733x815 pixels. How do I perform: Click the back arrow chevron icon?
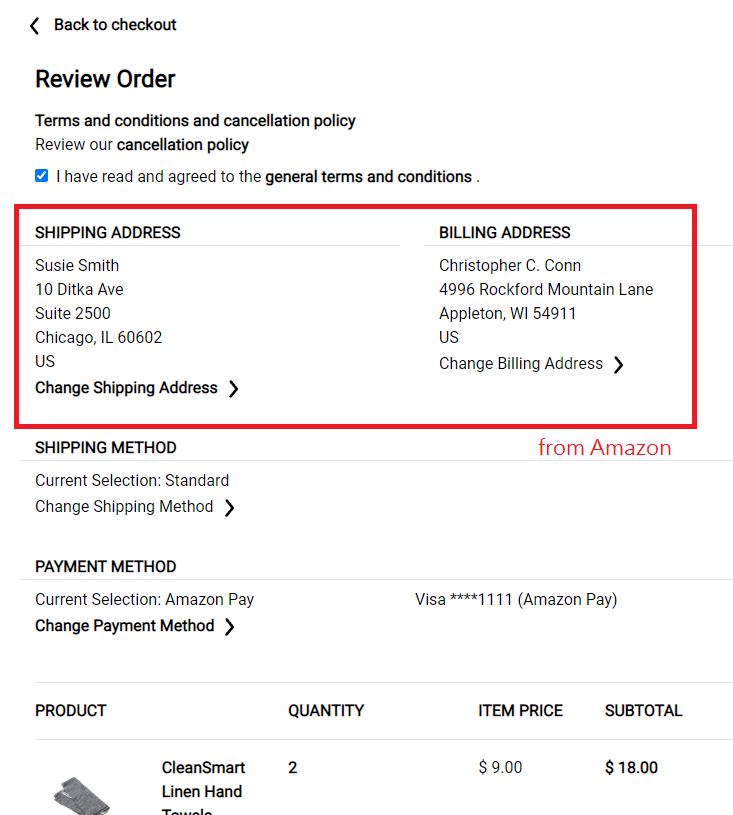pos(35,25)
